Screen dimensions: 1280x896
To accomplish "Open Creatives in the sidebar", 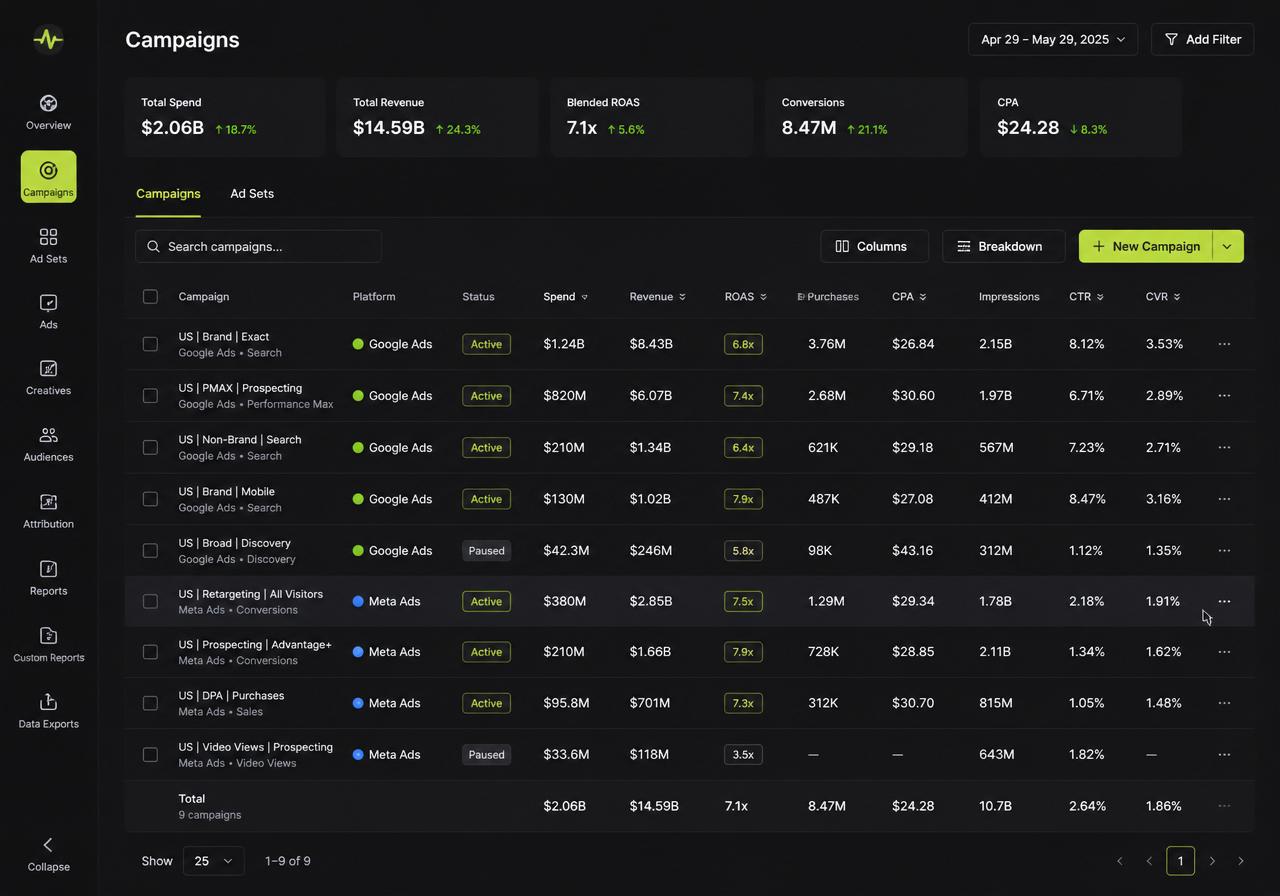I will pos(48,377).
